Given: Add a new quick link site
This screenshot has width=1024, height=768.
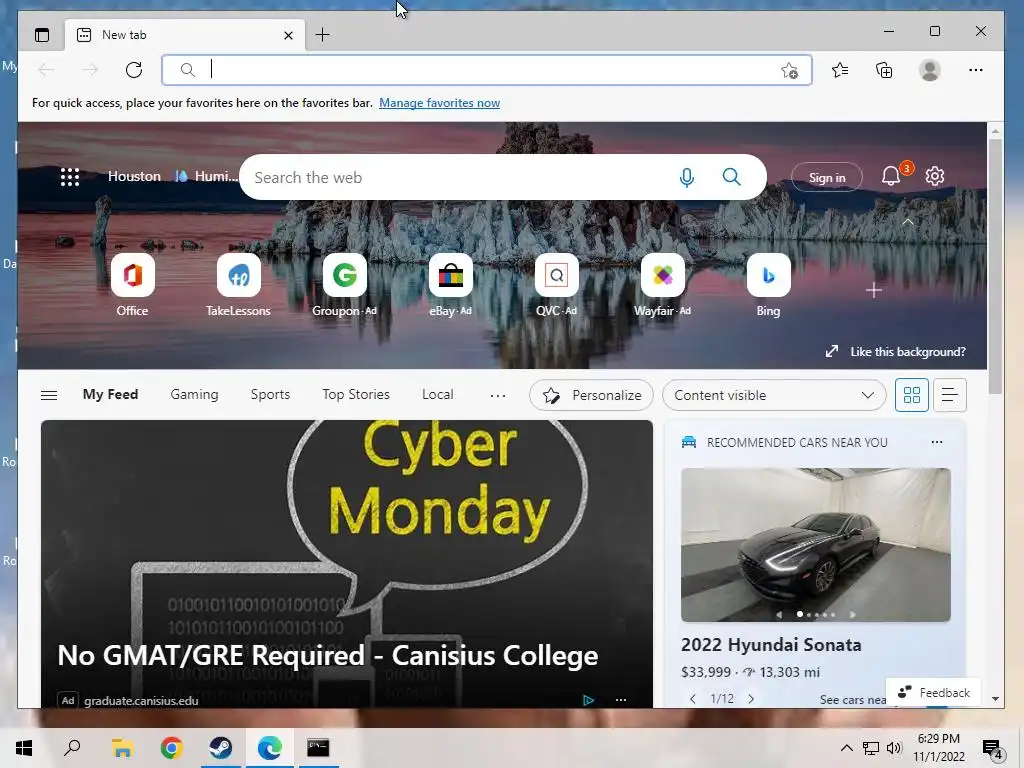Looking at the screenshot, I should click(x=874, y=290).
